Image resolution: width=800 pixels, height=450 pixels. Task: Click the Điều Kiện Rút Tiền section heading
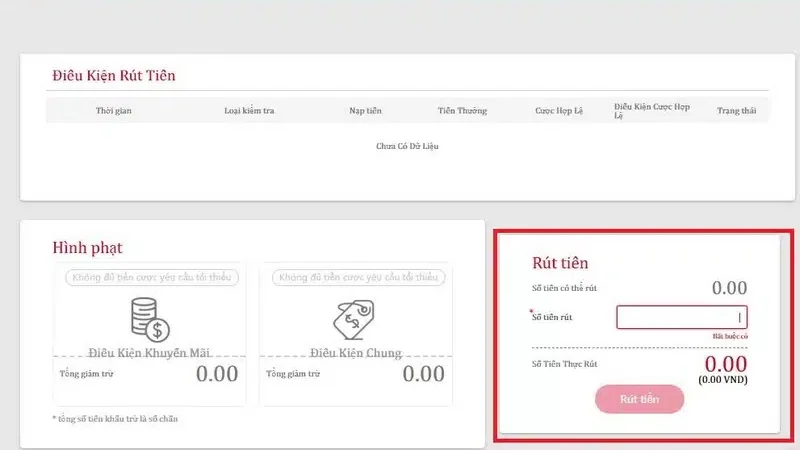click(x=114, y=76)
